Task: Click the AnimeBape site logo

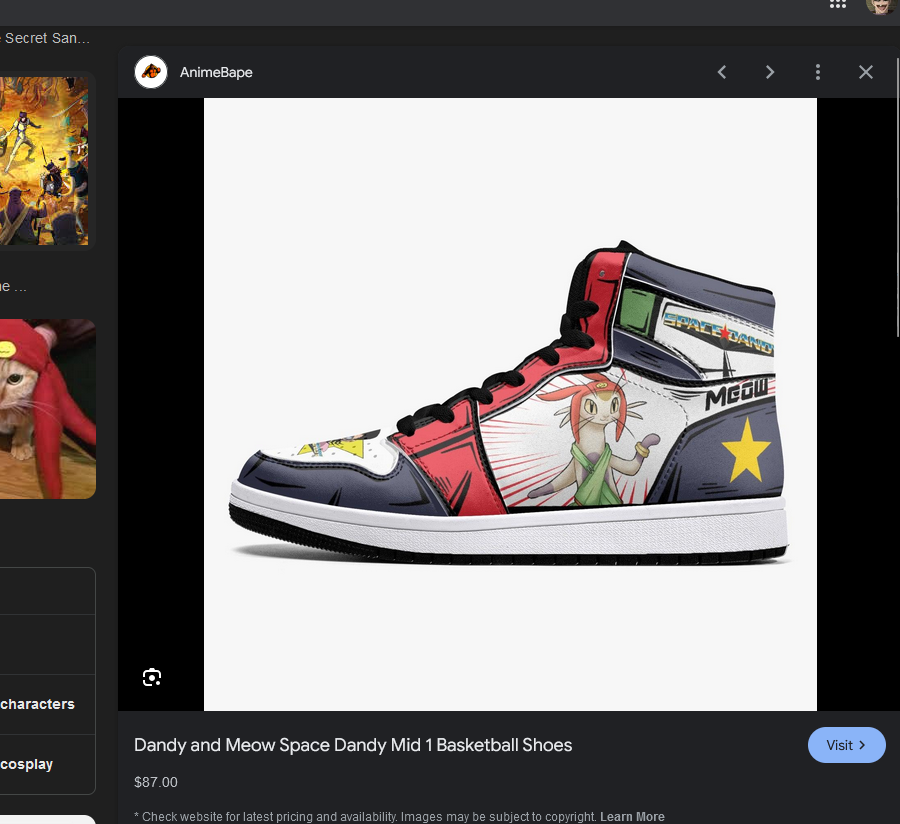Action: 151,72
